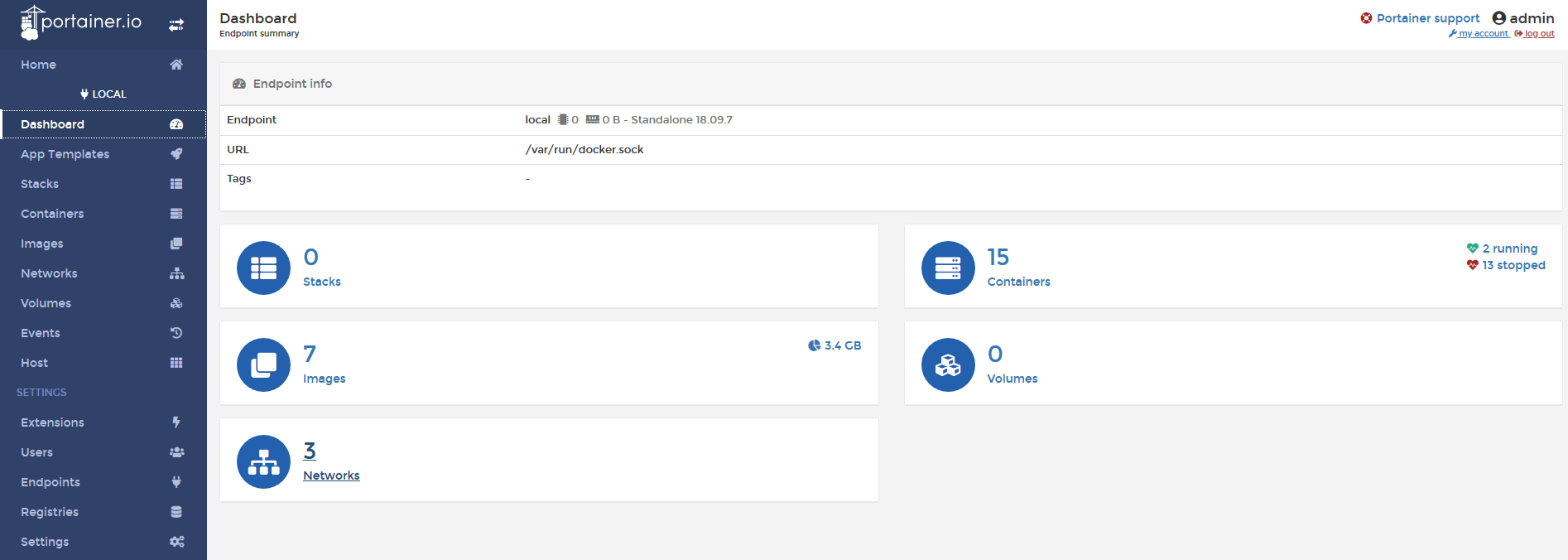Click the Host grid icon

pyautogui.click(x=176, y=363)
